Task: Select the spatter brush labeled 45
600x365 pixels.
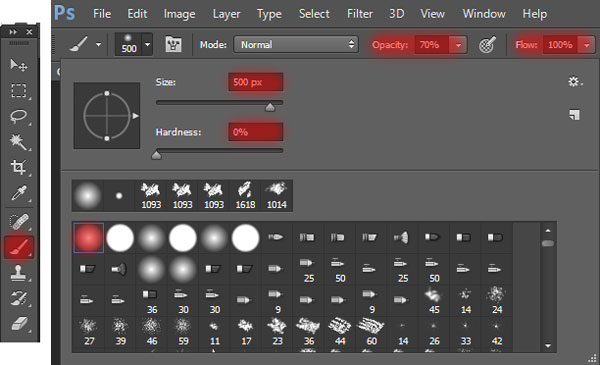Action: (x=434, y=301)
